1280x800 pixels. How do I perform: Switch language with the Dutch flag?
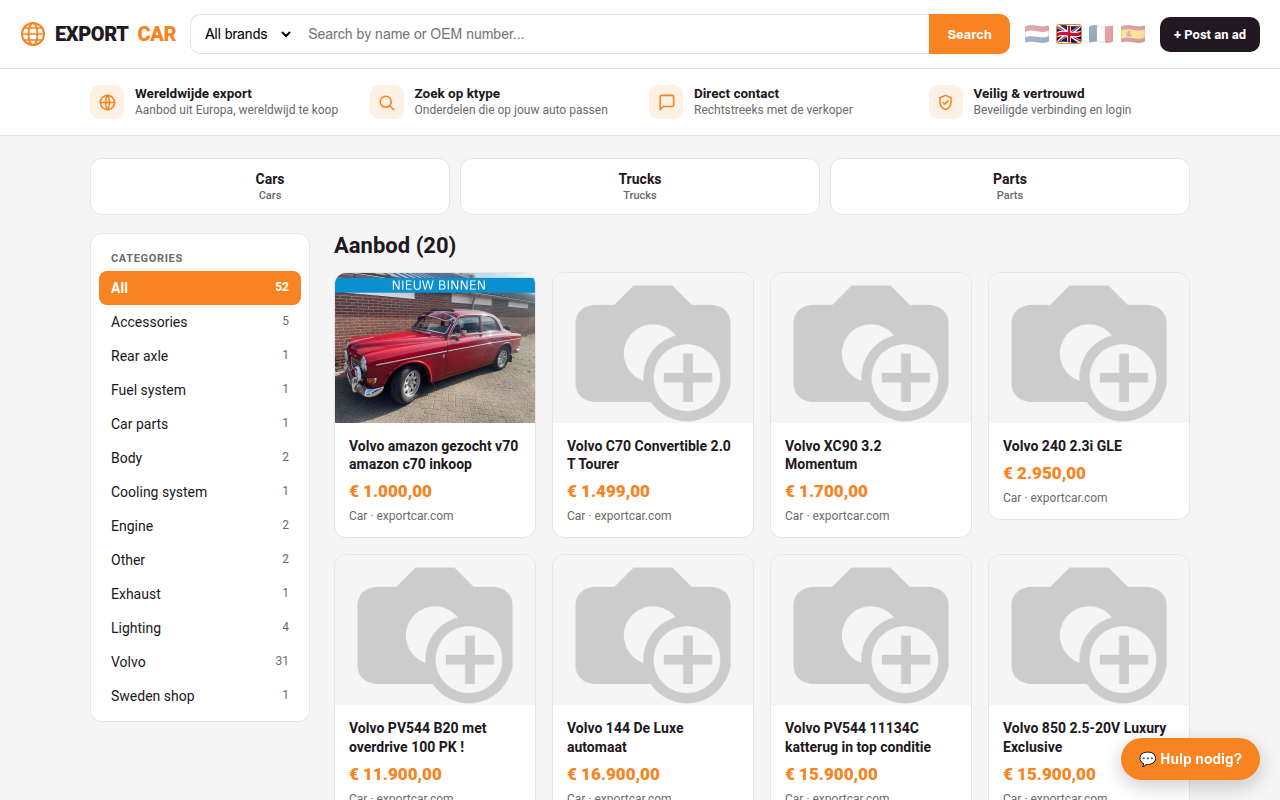1037,34
